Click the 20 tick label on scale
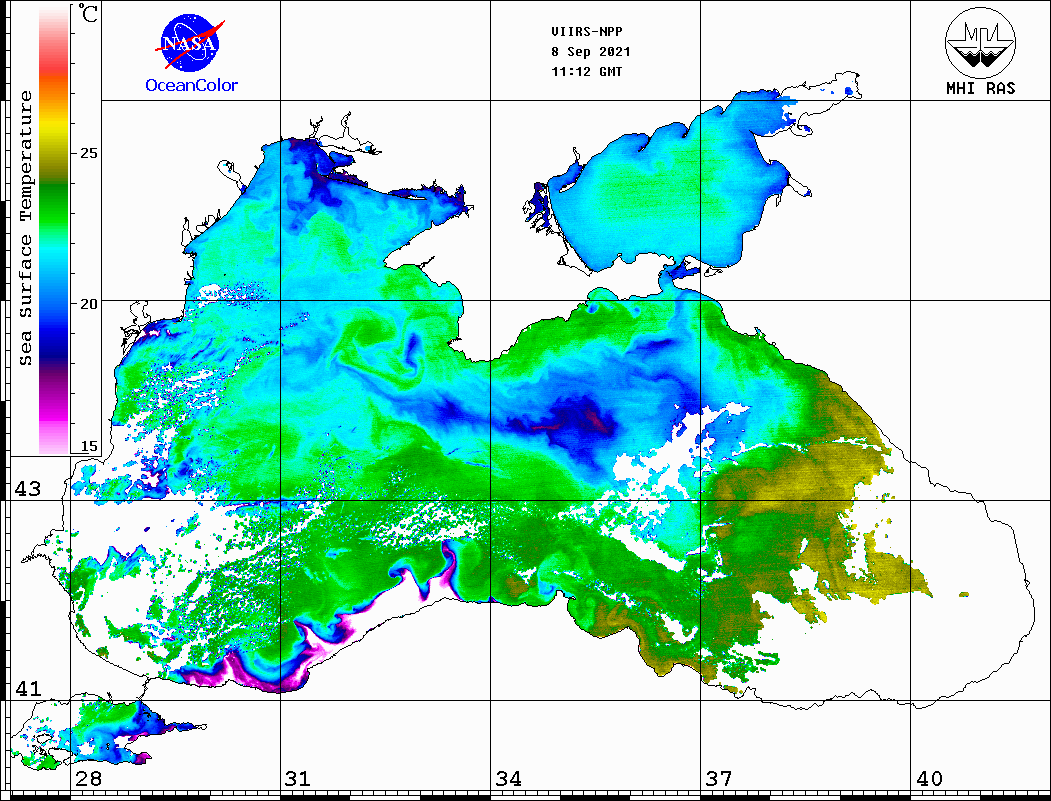The width and height of the screenshot is (1051, 801). tap(88, 304)
